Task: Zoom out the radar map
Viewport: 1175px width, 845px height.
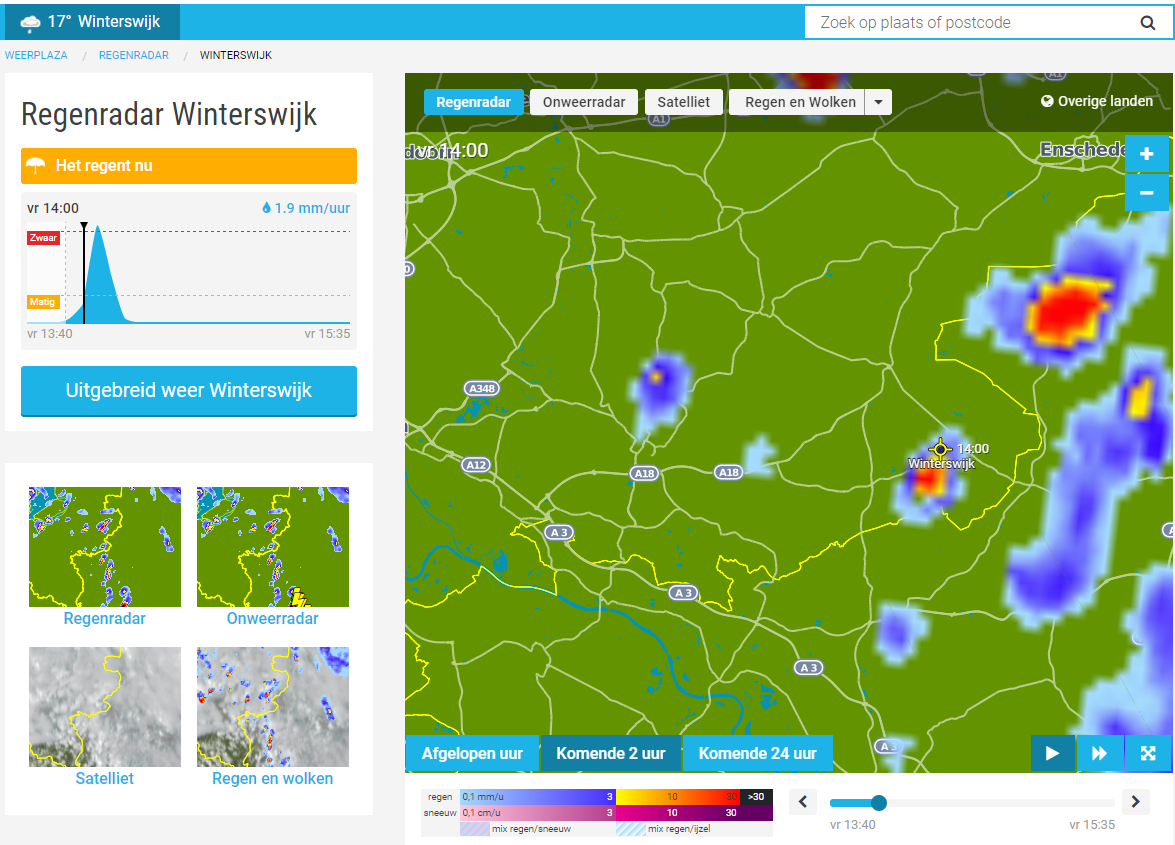Action: click(1147, 193)
